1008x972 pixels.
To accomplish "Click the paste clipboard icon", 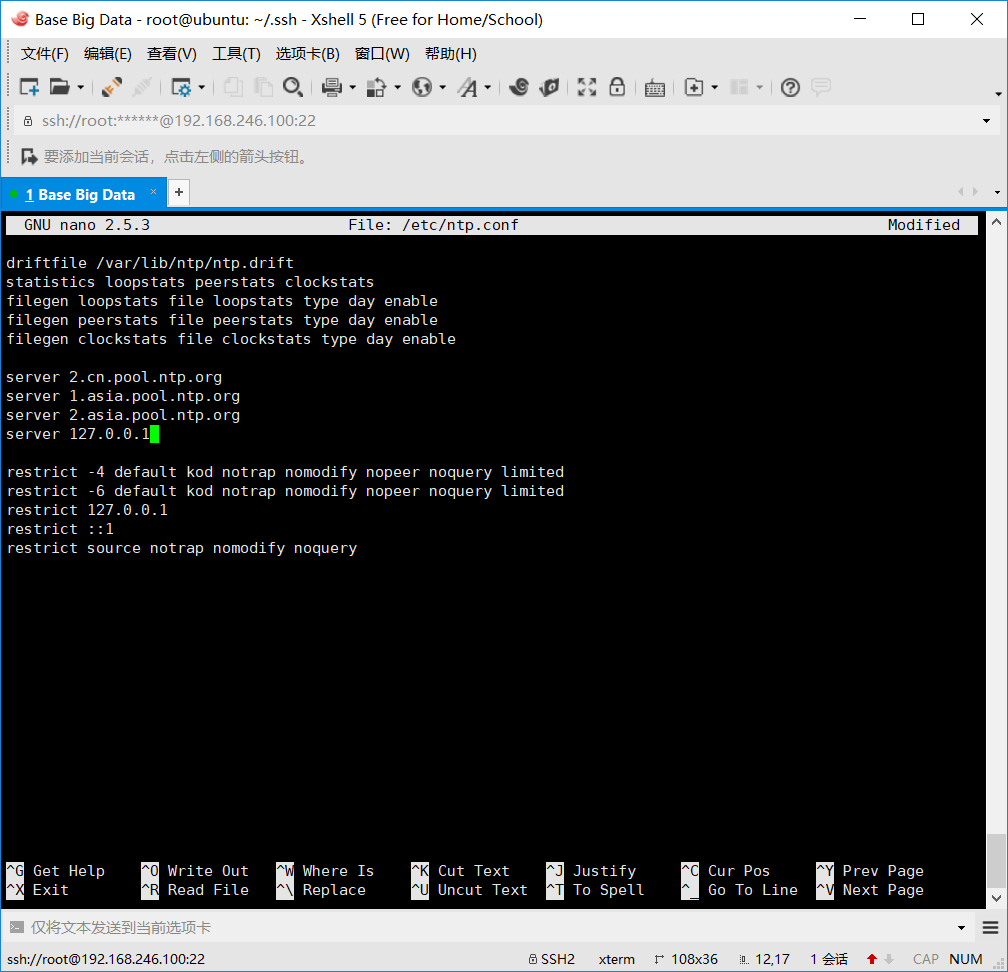I will coord(263,87).
